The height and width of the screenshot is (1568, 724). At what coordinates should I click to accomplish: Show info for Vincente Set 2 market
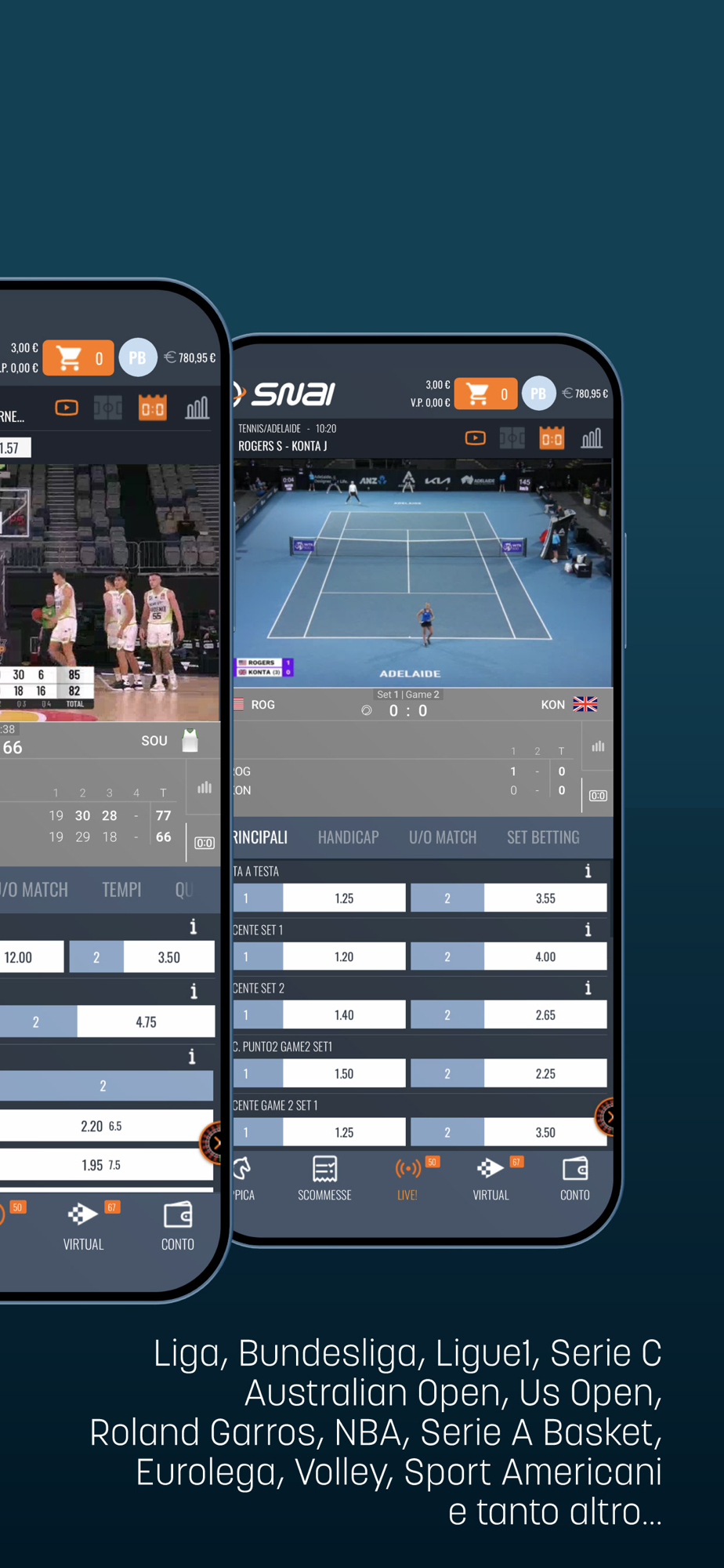point(588,989)
